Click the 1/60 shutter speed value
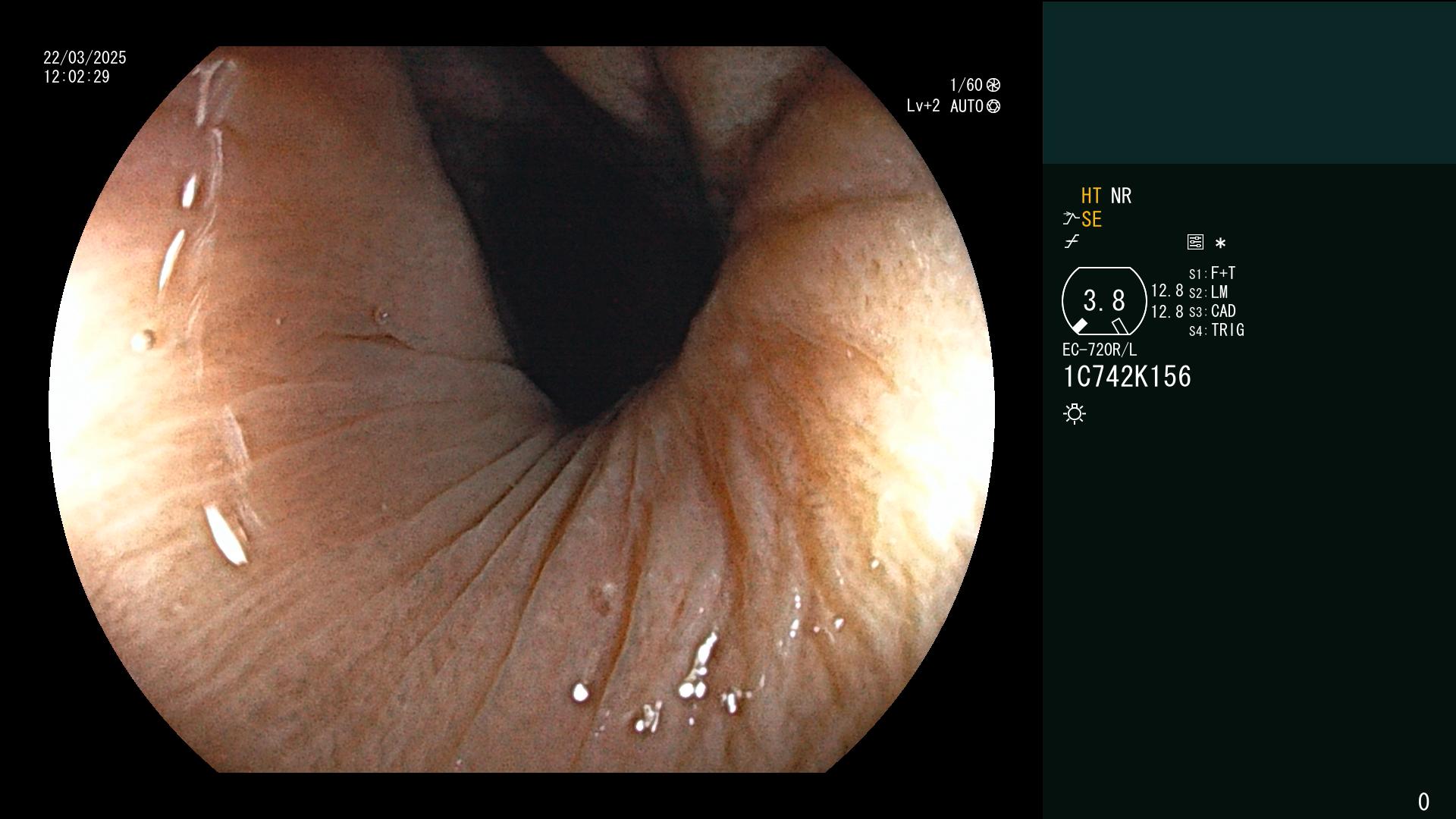 [966, 85]
